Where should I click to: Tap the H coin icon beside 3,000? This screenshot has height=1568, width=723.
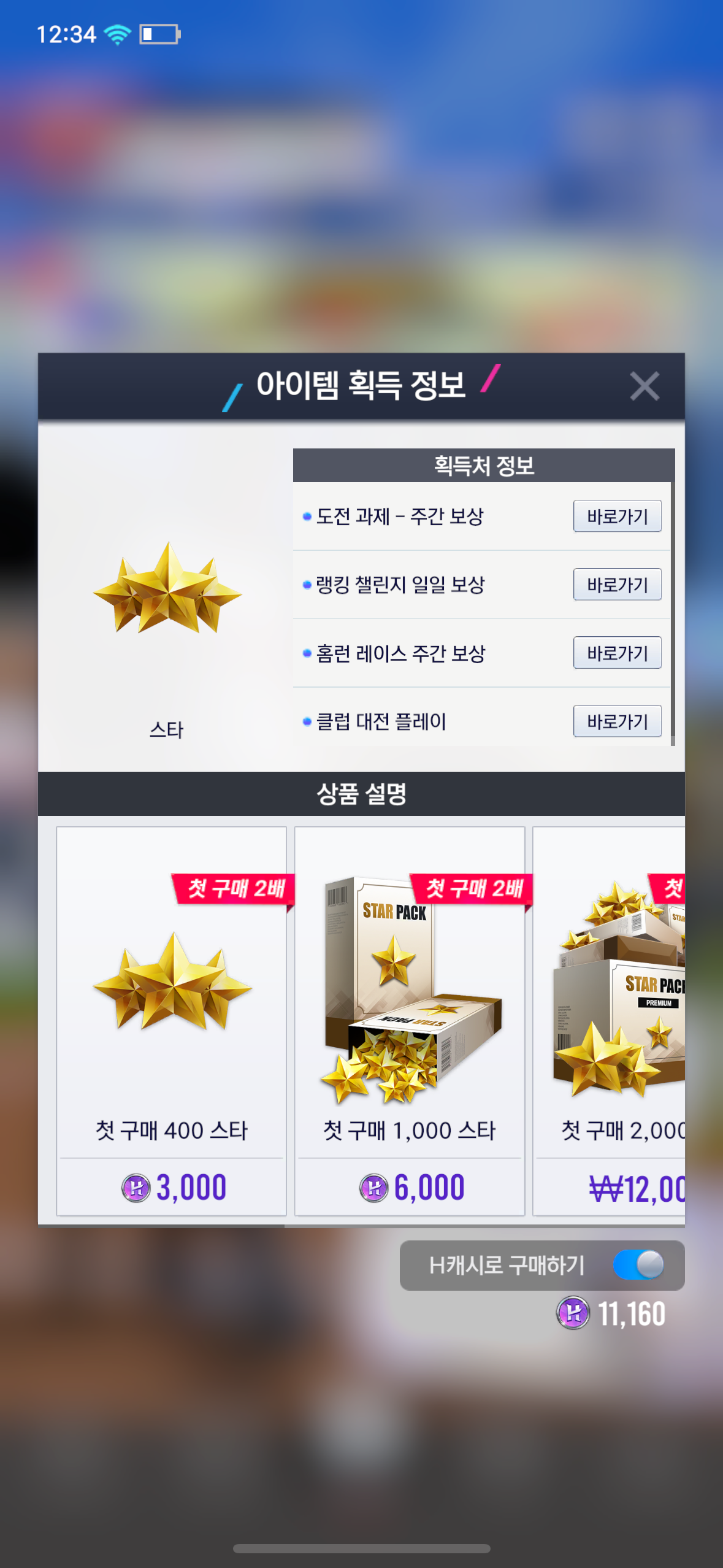click(136, 1188)
